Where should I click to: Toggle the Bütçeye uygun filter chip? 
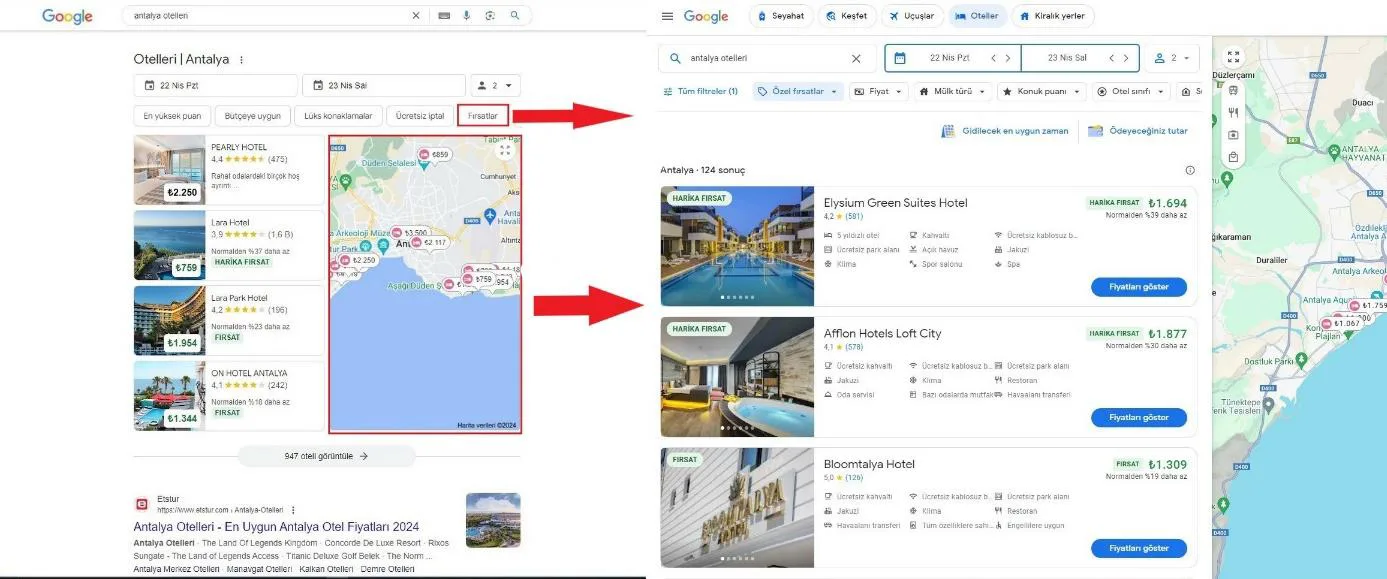point(253,116)
